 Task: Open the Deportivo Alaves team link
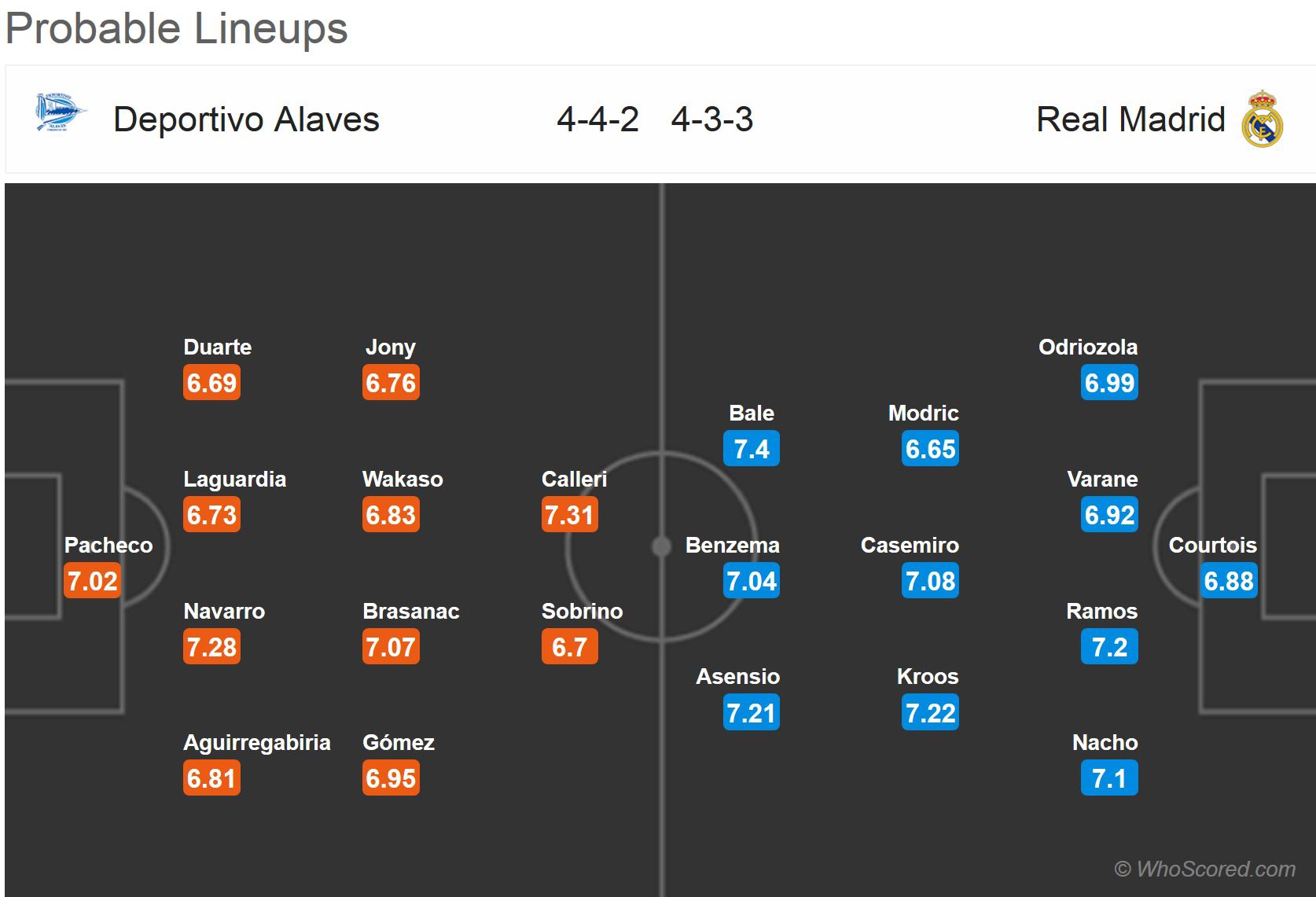click(246, 119)
